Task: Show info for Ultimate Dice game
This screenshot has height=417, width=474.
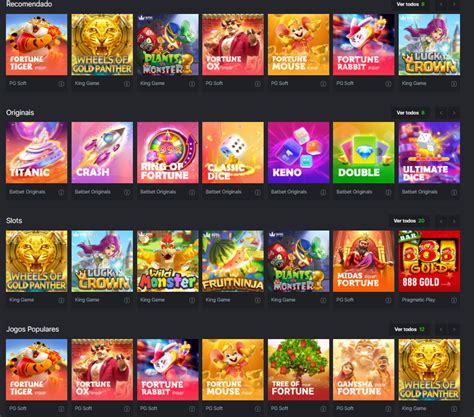Action: [x=454, y=192]
